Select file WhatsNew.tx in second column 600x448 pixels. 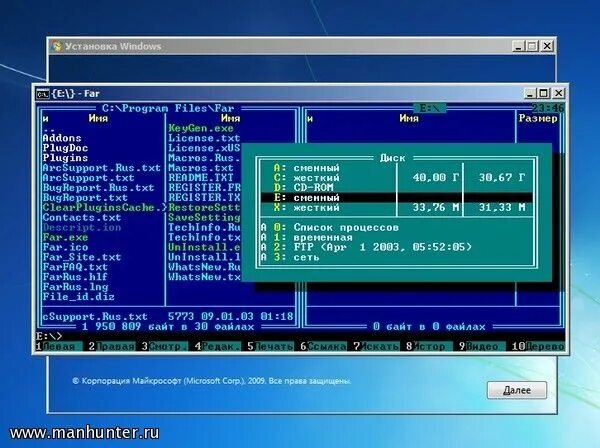tap(204, 277)
